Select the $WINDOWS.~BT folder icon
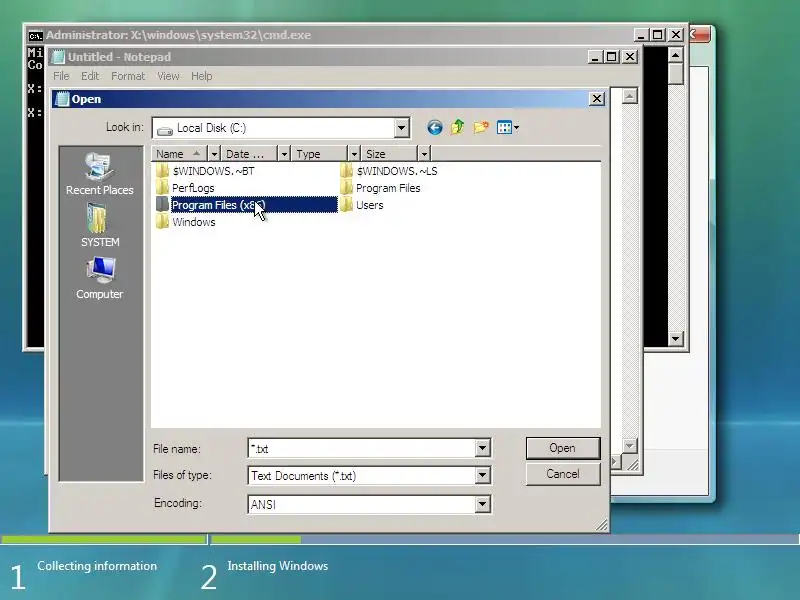 (162, 170)
